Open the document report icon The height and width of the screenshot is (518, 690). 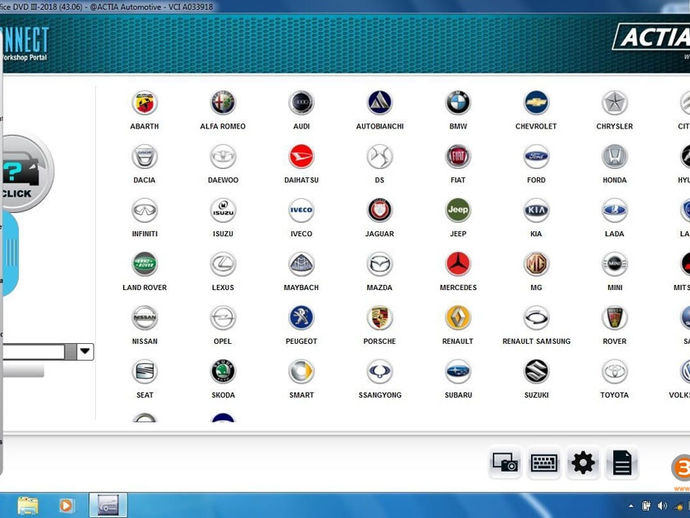click(x=622, y=463)
